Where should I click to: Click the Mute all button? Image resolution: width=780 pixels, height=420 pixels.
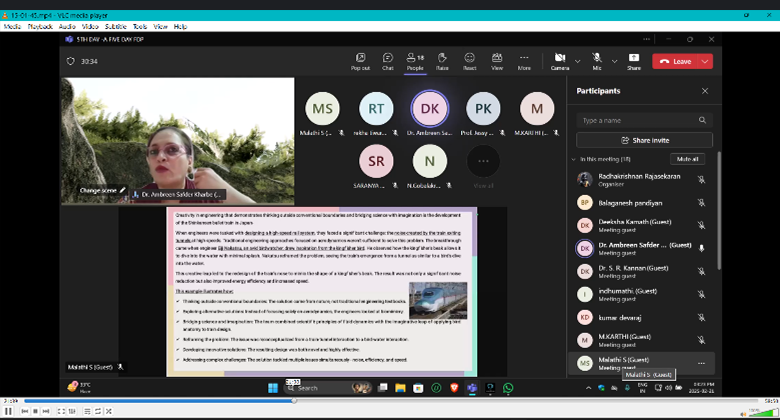(687, 159)
